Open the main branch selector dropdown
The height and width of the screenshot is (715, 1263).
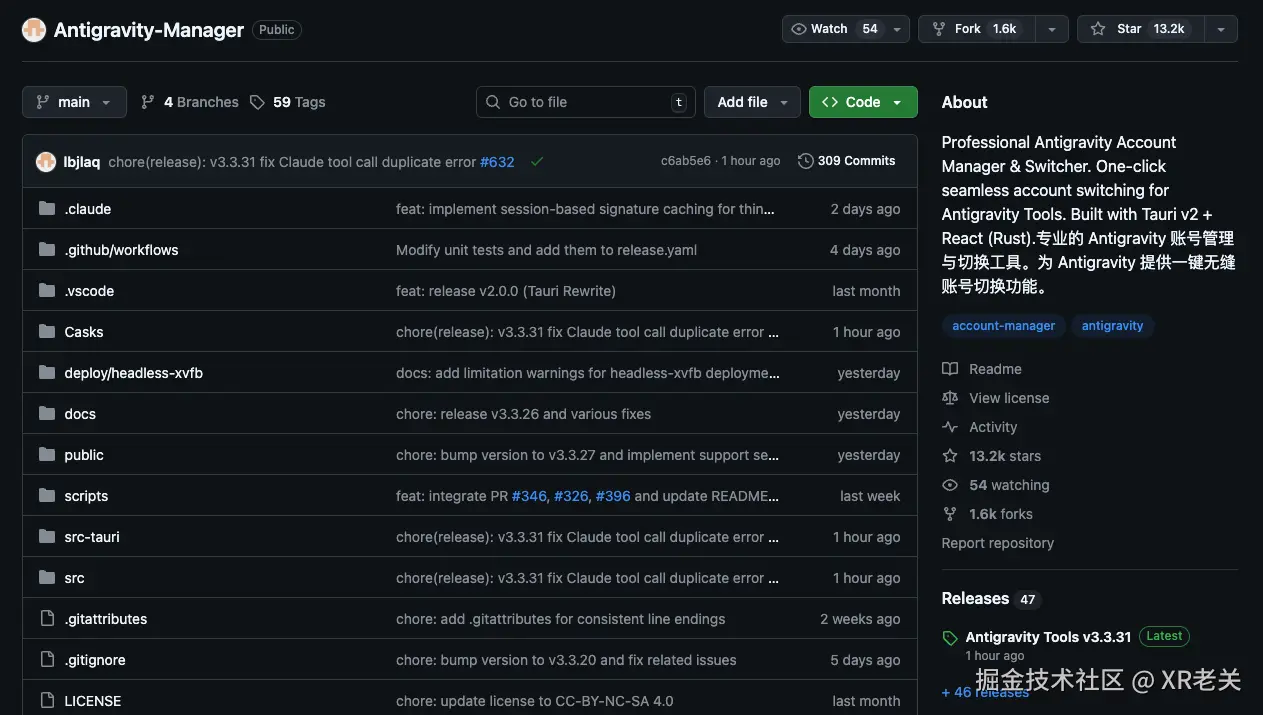(74, 102)
